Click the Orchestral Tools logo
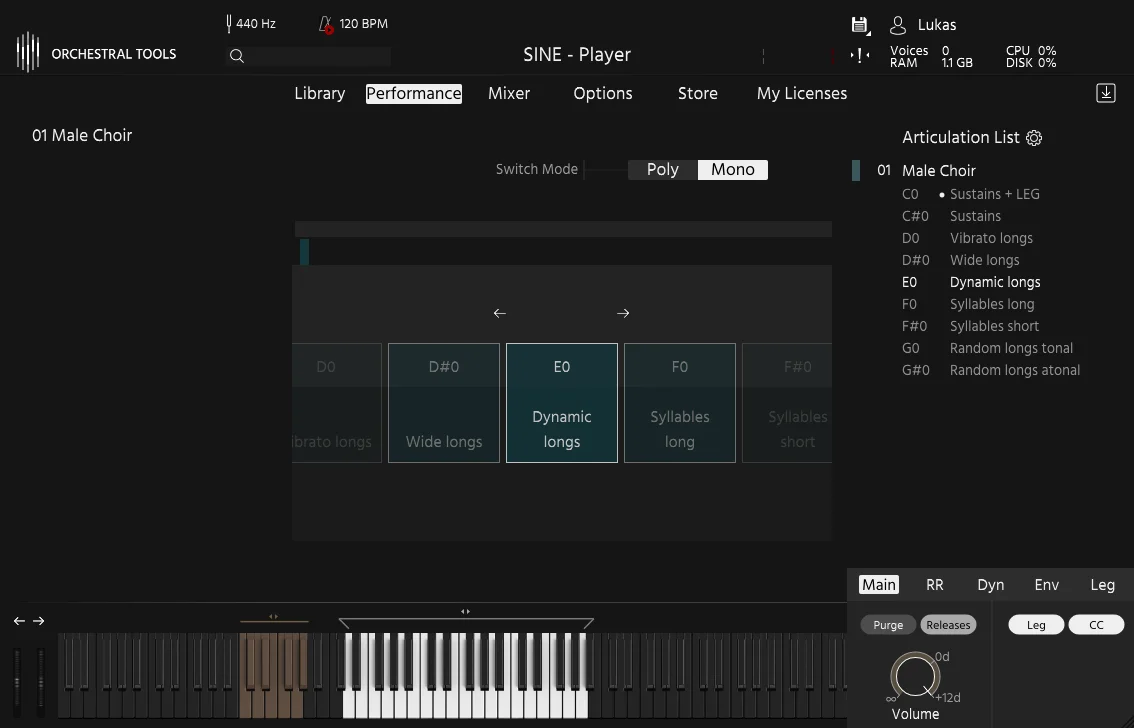The image size is (1134, 728). coord(27,53)
